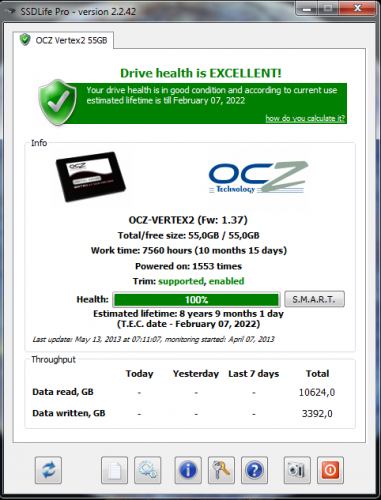
Task: Click the 'Last update: May 13, 2013' line
Action: 153,339
